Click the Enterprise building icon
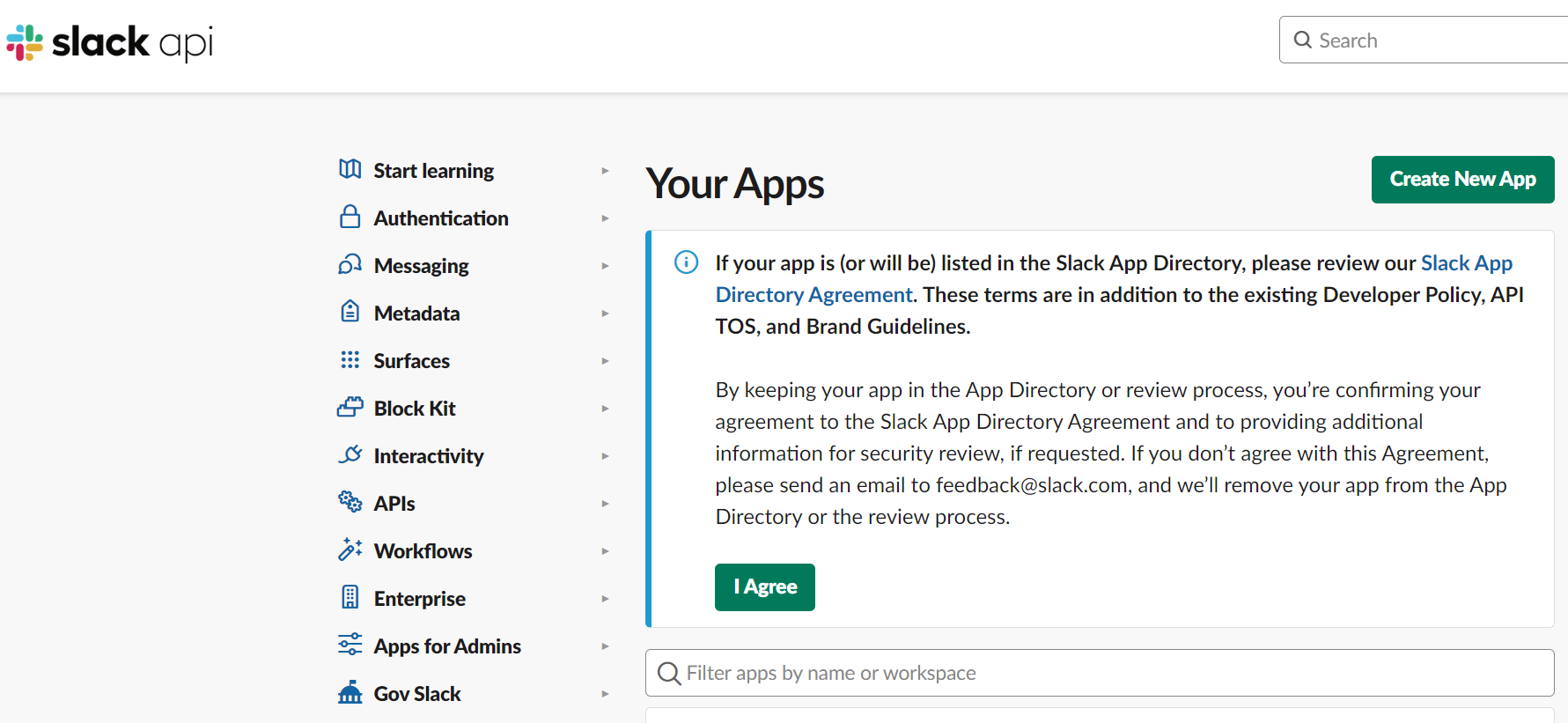 [350, 597]
